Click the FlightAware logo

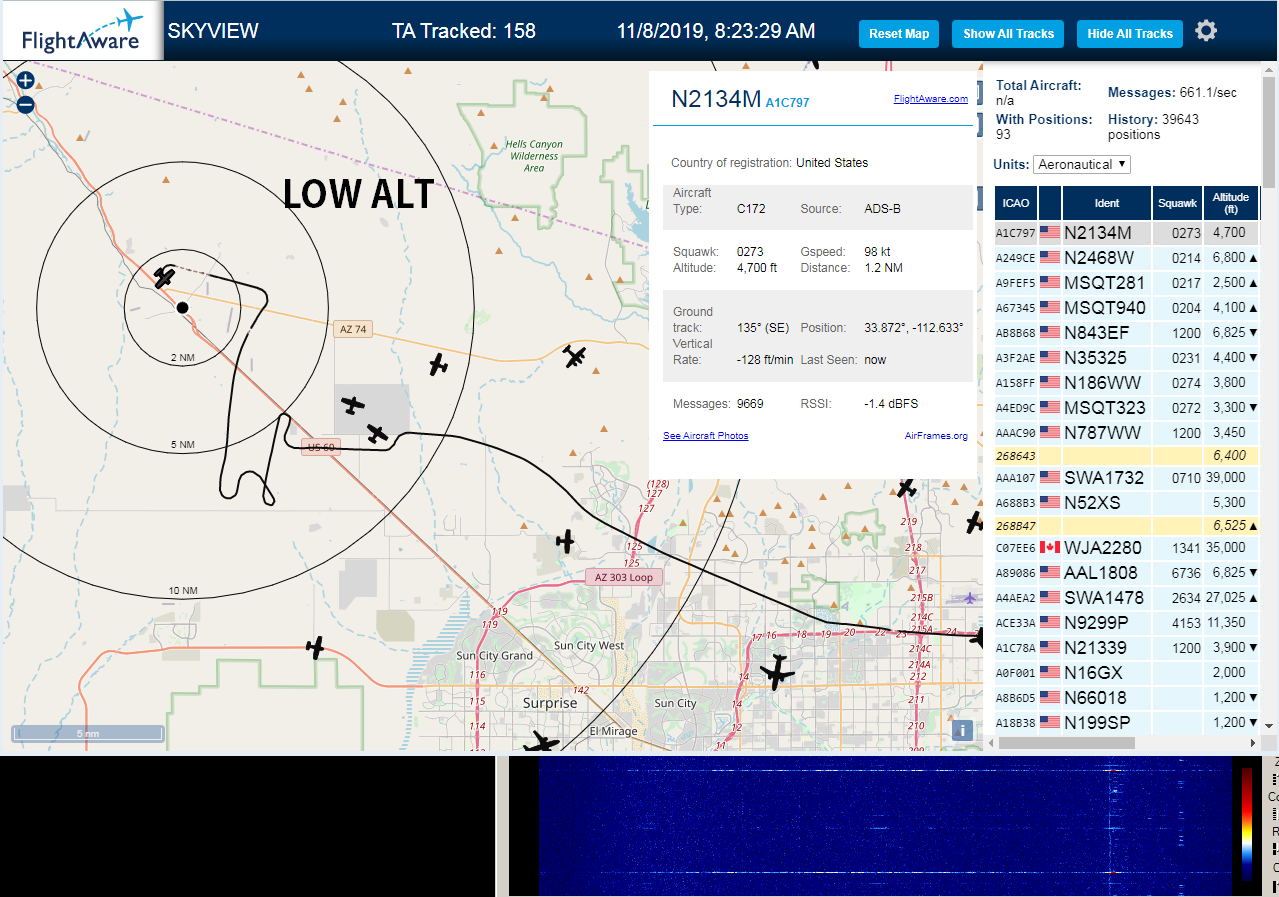81,30
